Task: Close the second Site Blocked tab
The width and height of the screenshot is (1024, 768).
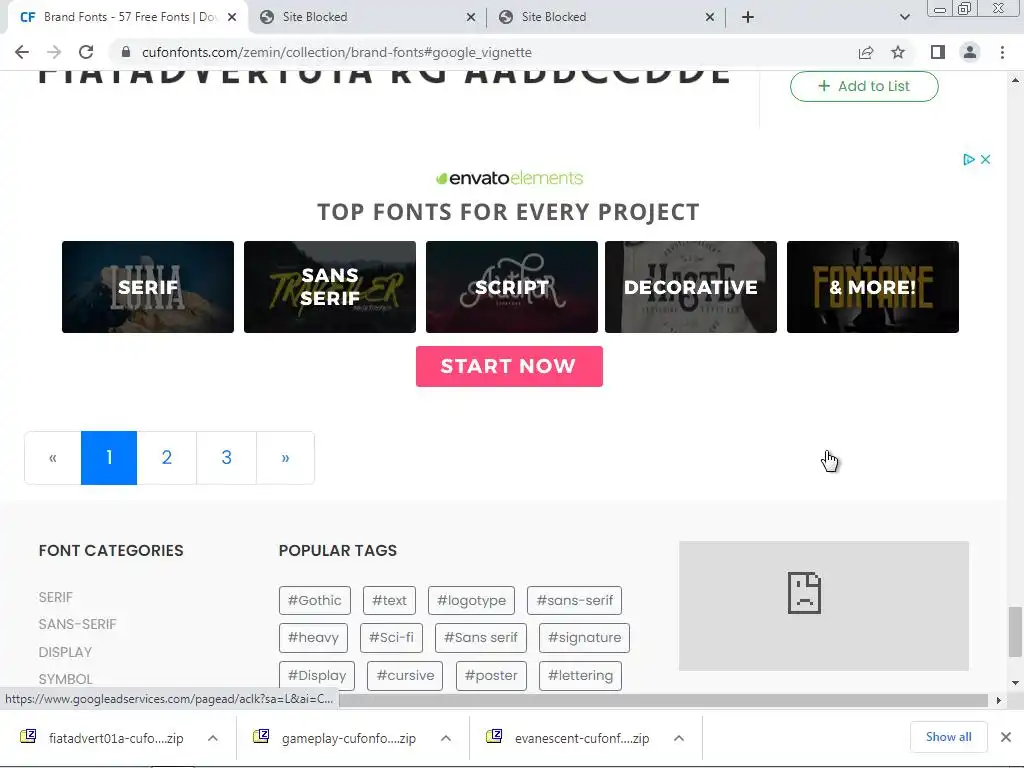Action: (x=710, y=17)
